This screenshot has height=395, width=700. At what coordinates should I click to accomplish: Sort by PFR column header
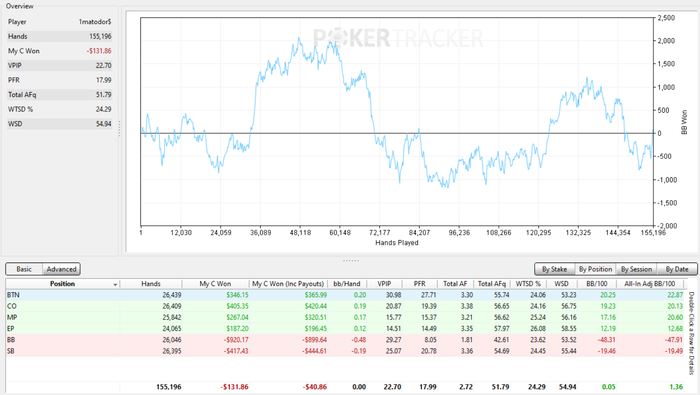tap(420, 284)
